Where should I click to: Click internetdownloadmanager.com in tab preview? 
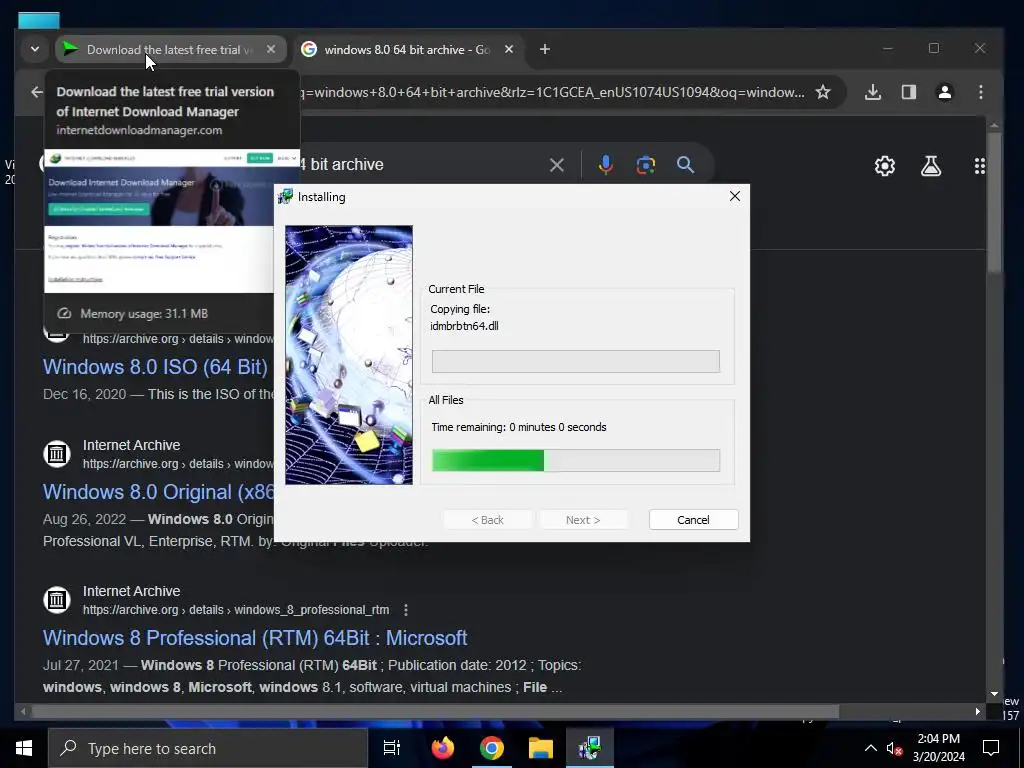(139, 130)
